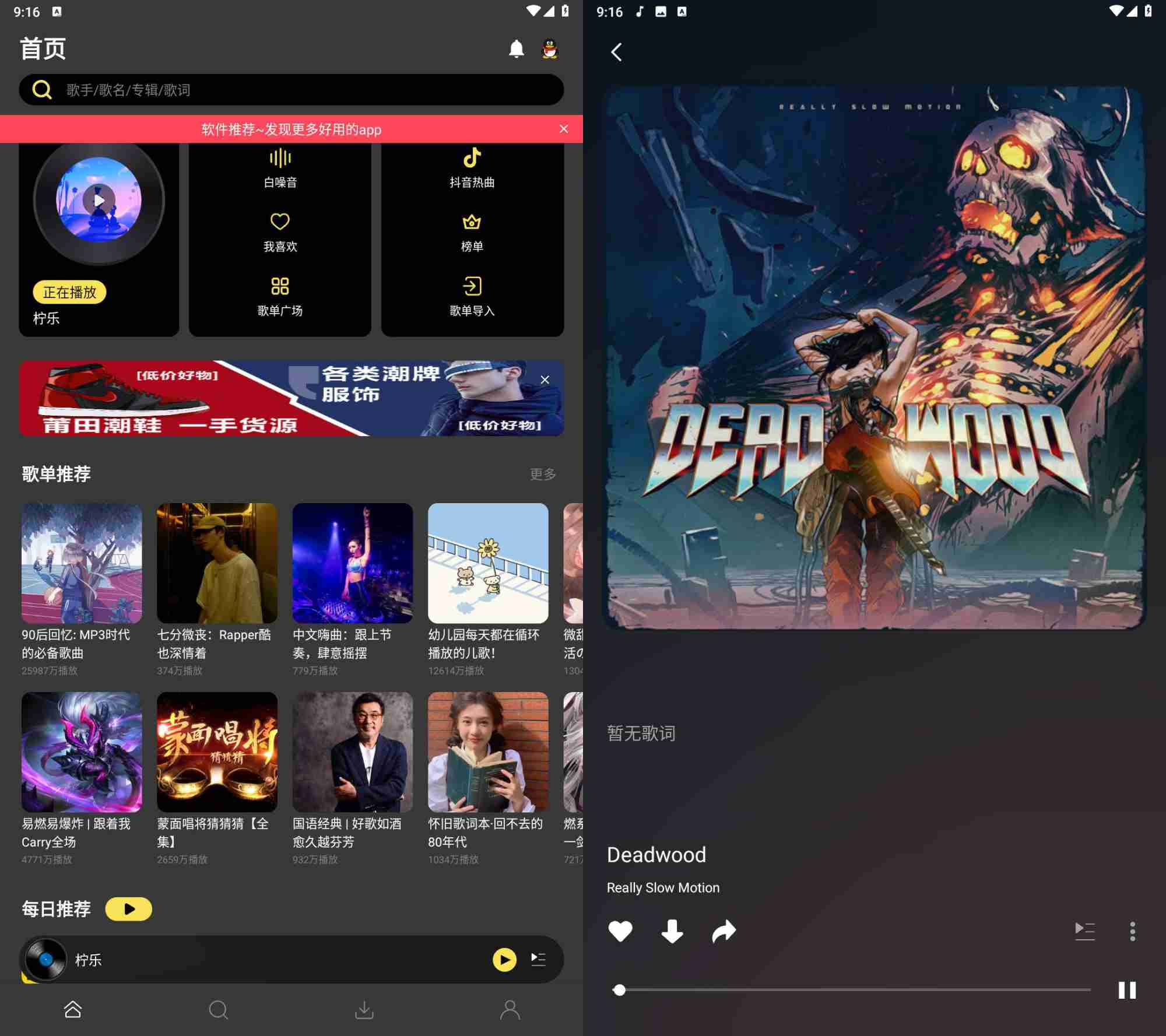Viewport: 1166px width, 1036px height.
Task: Switch to the Search tab in bottom navigation
Action: pos(219,1009)
